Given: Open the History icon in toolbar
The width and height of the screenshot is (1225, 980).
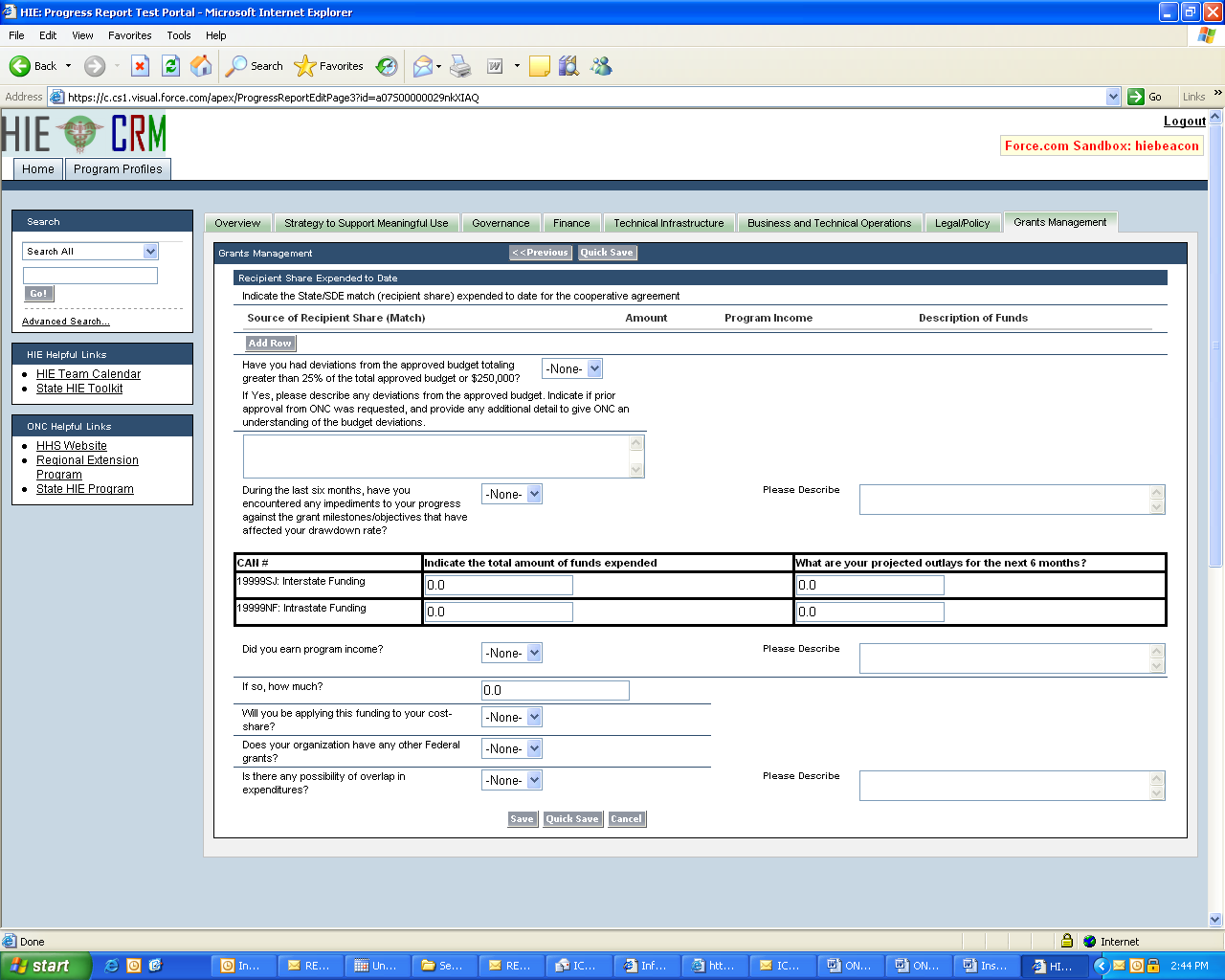Looking at the screenshot, I should (387, 66).
